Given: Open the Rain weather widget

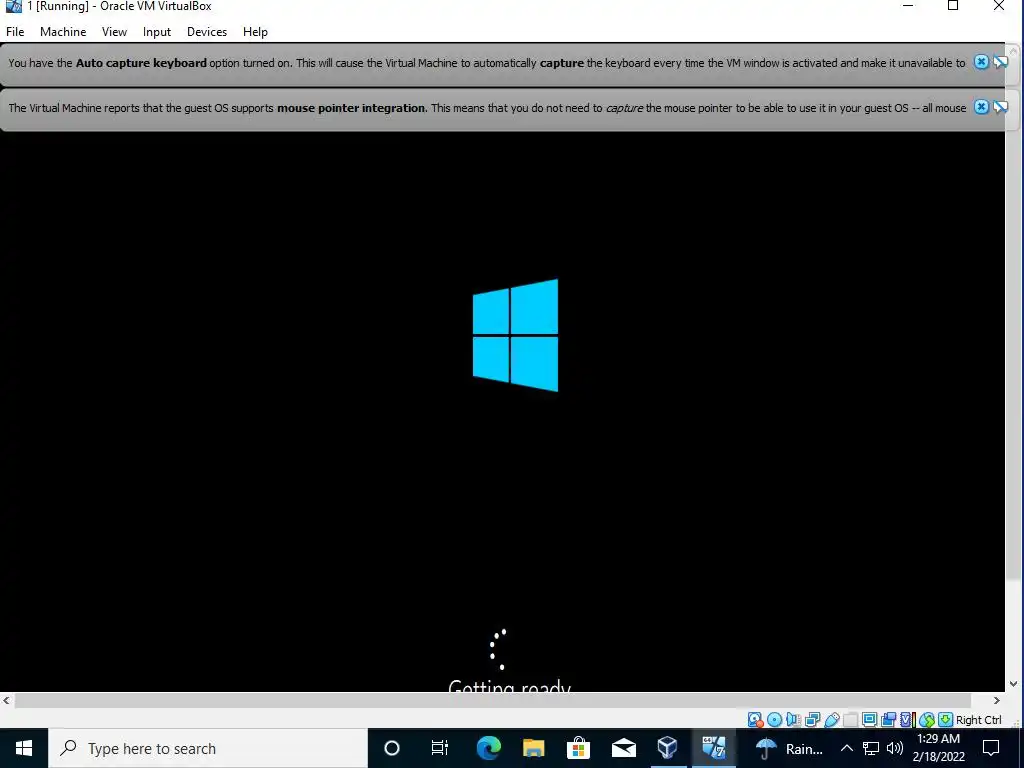Looking at the screenshot, I should click(788, 748).
